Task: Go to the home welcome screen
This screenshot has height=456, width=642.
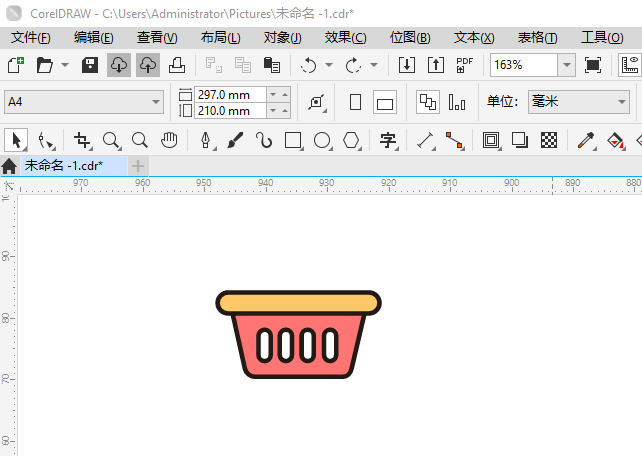Action: click(x=9, y=166)
